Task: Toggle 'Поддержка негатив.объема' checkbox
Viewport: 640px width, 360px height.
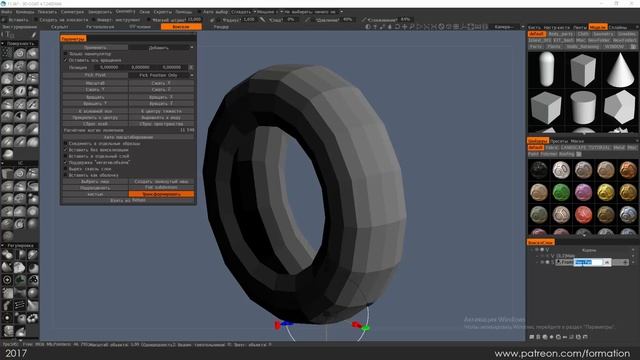Action: [x=66, y=162]
